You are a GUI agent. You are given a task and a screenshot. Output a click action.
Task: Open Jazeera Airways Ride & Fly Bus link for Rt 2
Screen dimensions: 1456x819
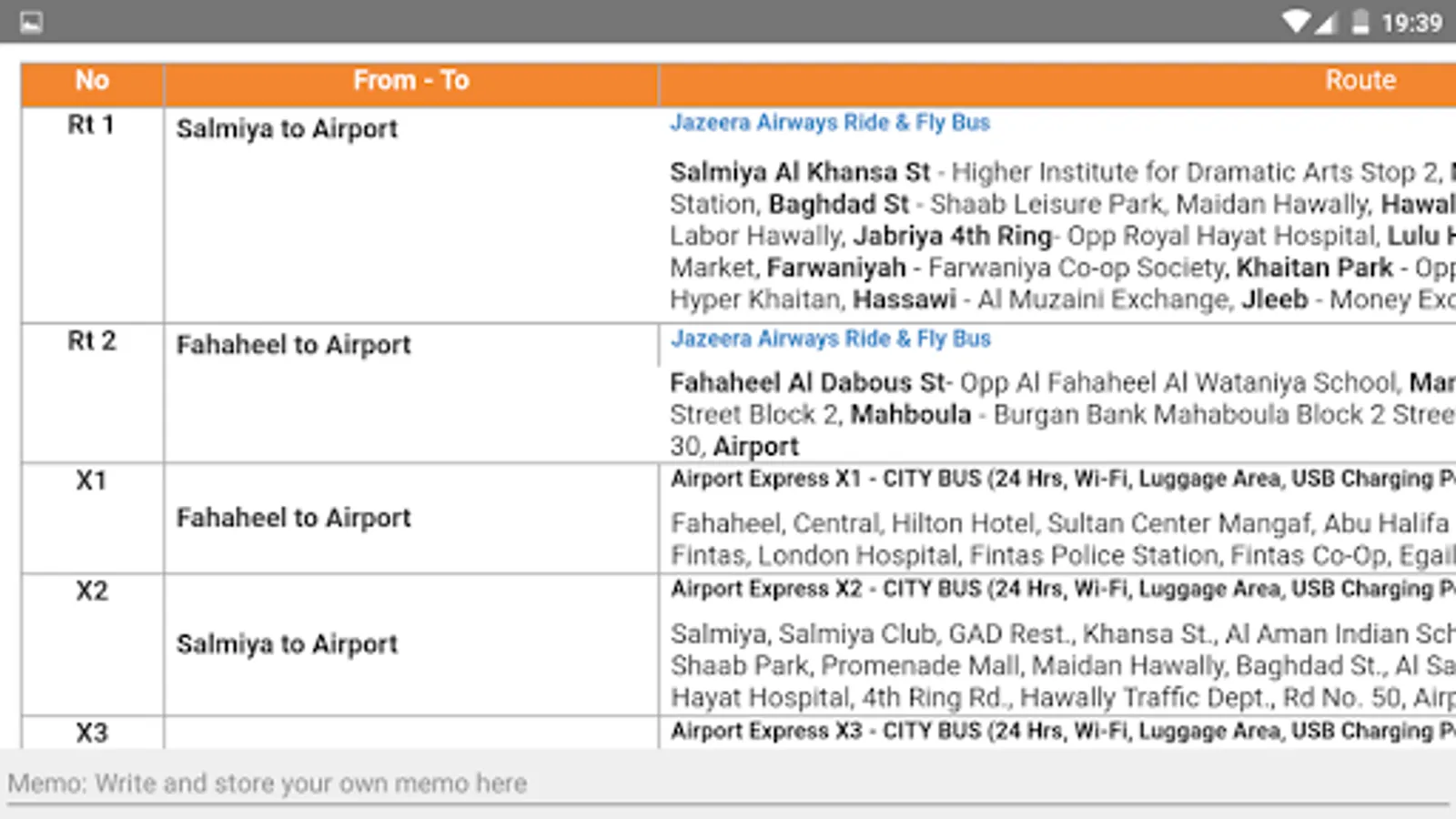click(x=831, y=339)
